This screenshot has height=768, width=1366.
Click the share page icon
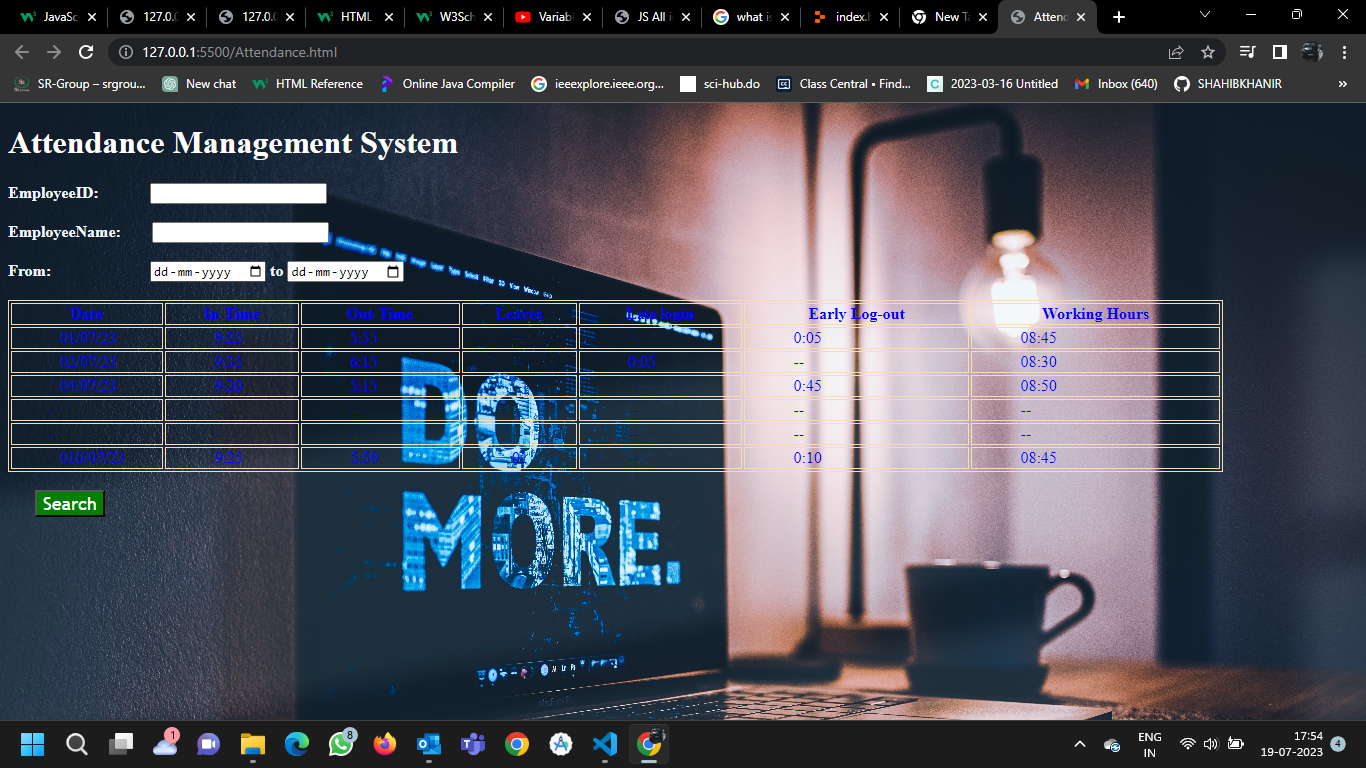click(1176, 52)
